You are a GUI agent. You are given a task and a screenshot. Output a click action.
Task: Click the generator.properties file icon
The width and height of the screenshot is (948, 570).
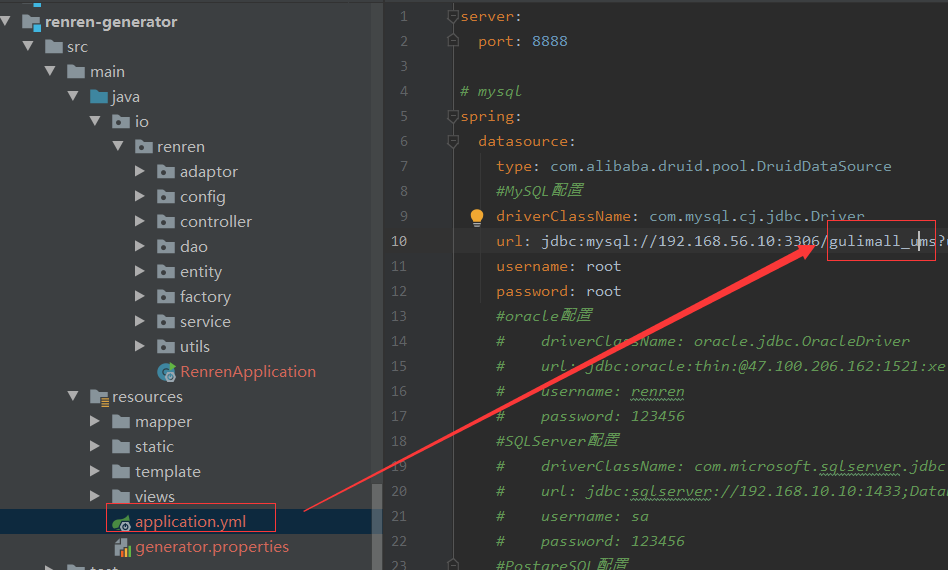click(x=123, y=548)
